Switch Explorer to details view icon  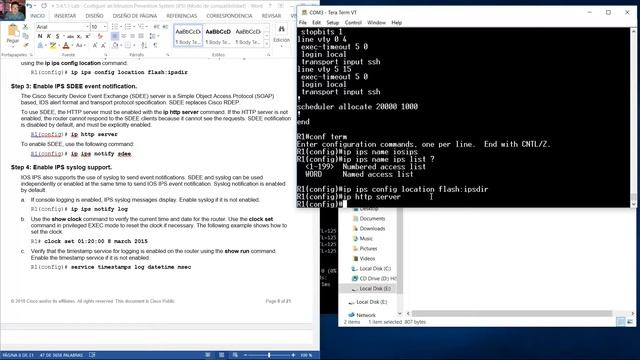[620, 322]
